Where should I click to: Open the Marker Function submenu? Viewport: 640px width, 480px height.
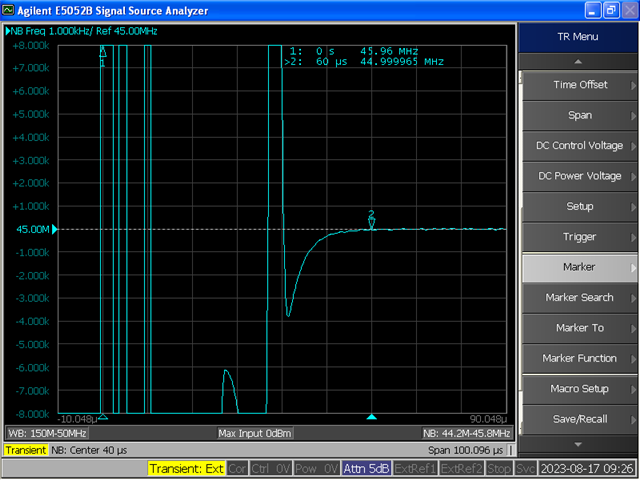580,359
